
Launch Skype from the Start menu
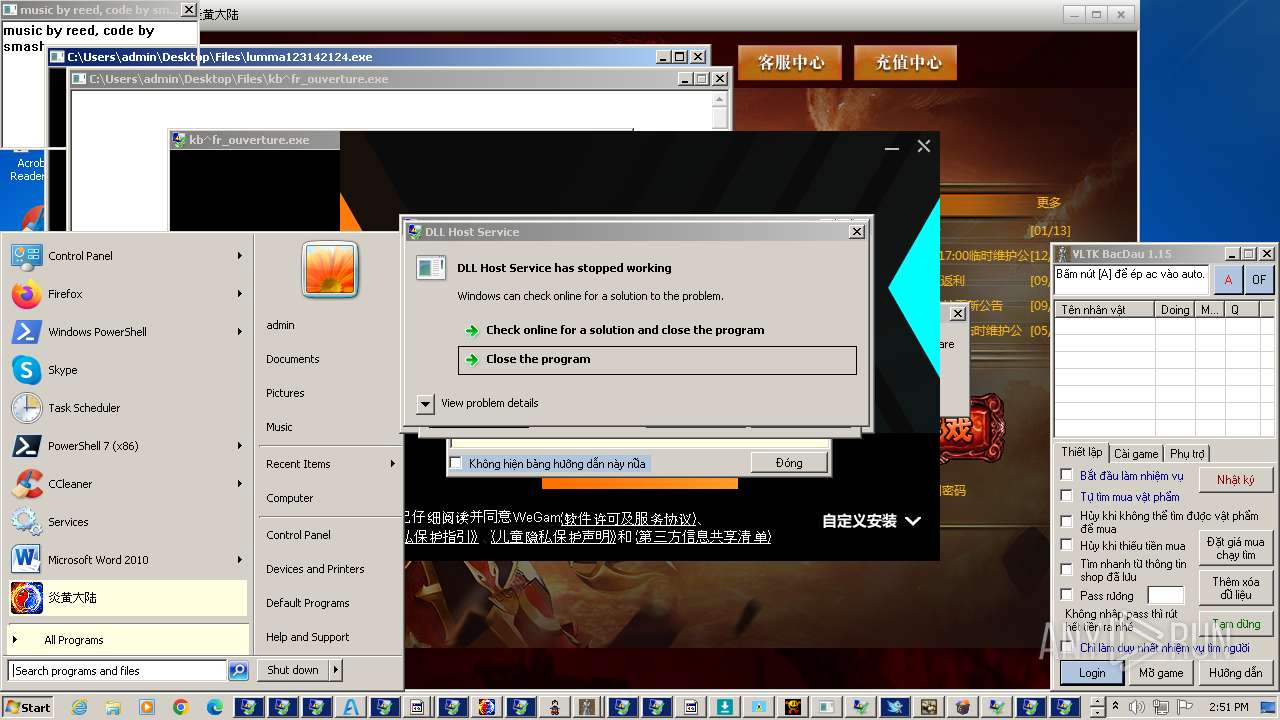coord(127,370)
